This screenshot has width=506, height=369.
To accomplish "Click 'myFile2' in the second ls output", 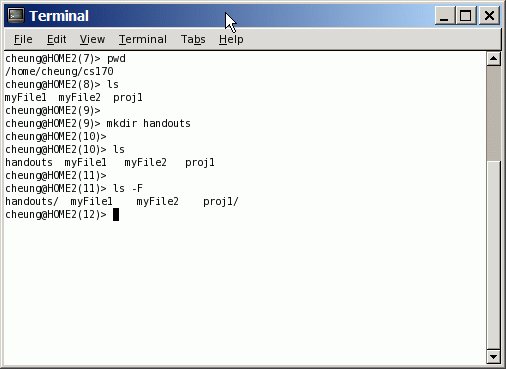I will [145, 162].
